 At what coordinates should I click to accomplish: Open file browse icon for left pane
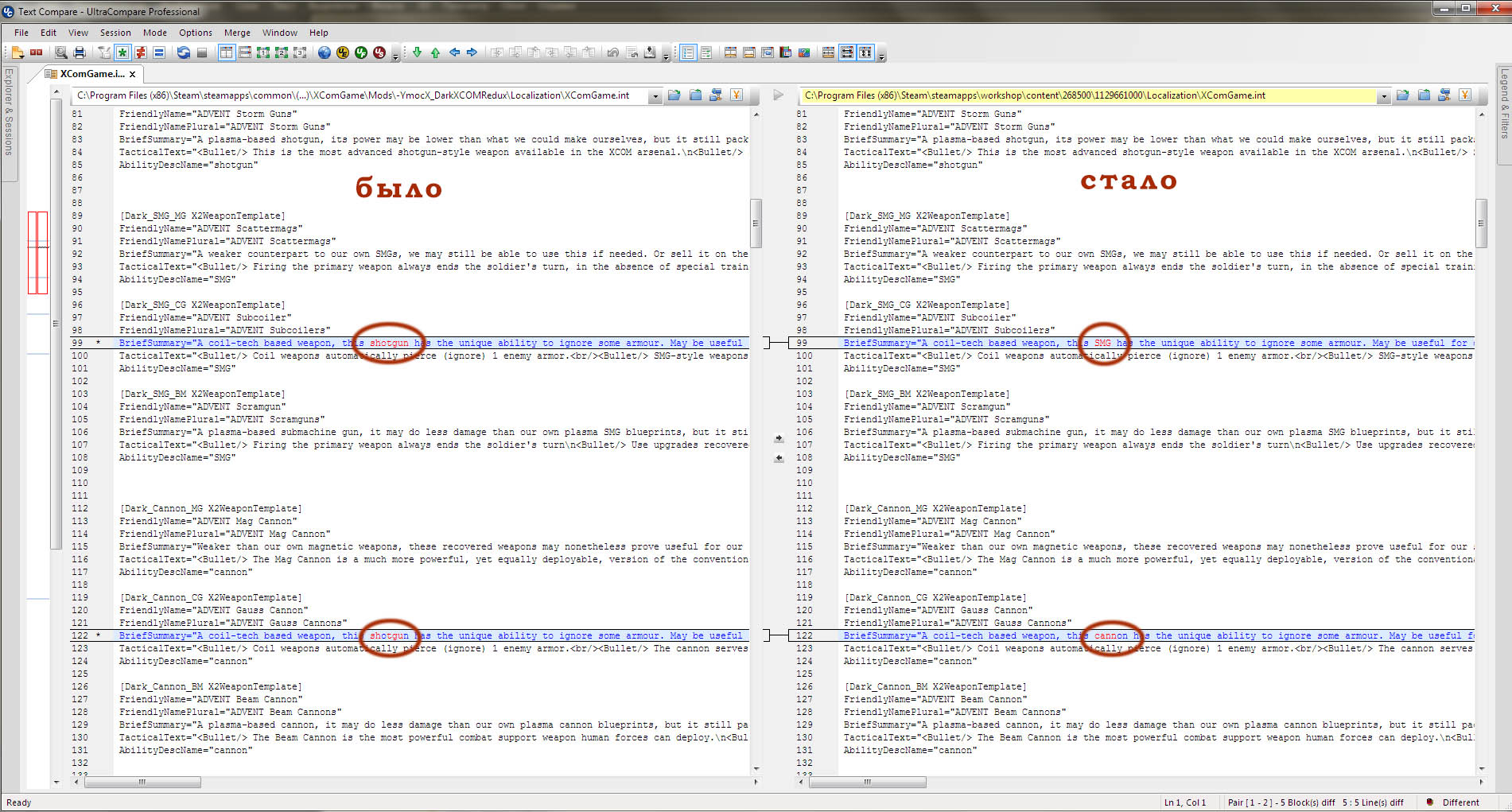(674, 95)
